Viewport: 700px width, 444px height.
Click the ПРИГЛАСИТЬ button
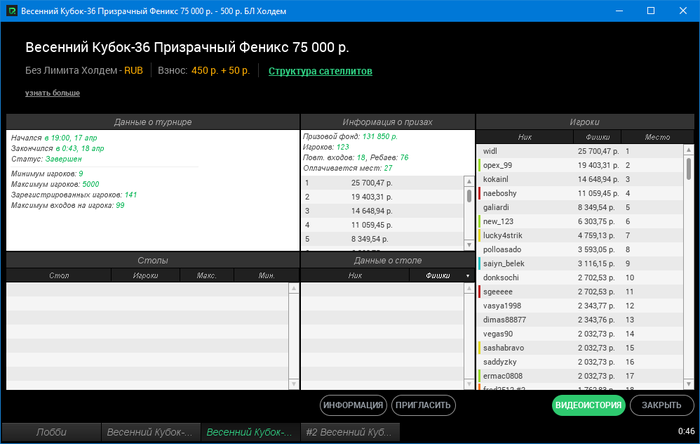423,405
